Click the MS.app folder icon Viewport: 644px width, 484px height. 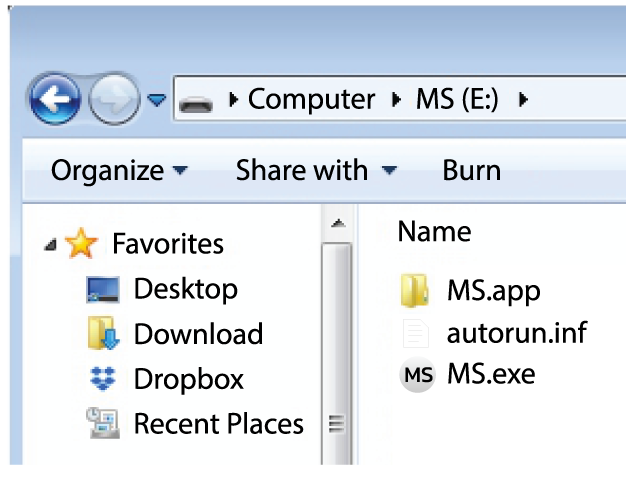(x=415, y=290)
